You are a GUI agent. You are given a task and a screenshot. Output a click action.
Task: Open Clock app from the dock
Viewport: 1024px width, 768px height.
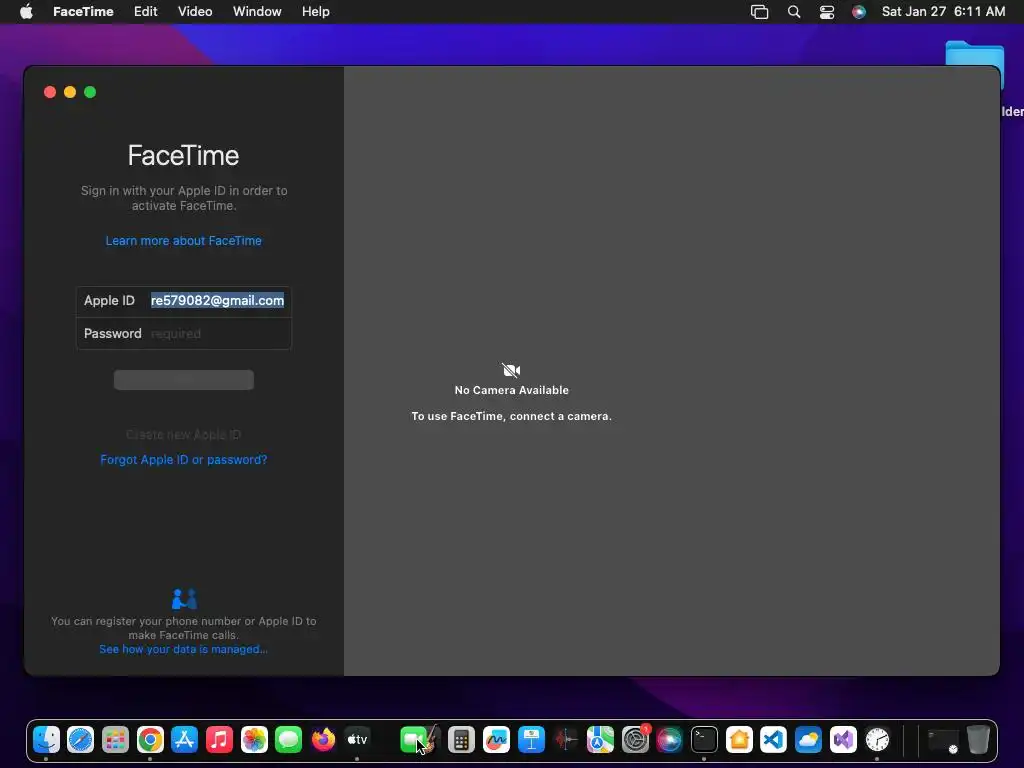pos(877,740)
